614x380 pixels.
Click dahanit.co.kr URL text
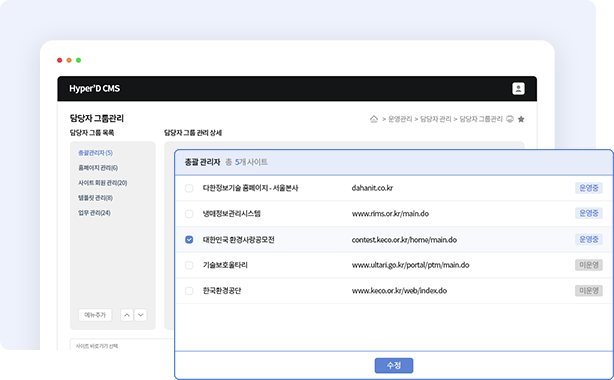[x=372, y=188]
